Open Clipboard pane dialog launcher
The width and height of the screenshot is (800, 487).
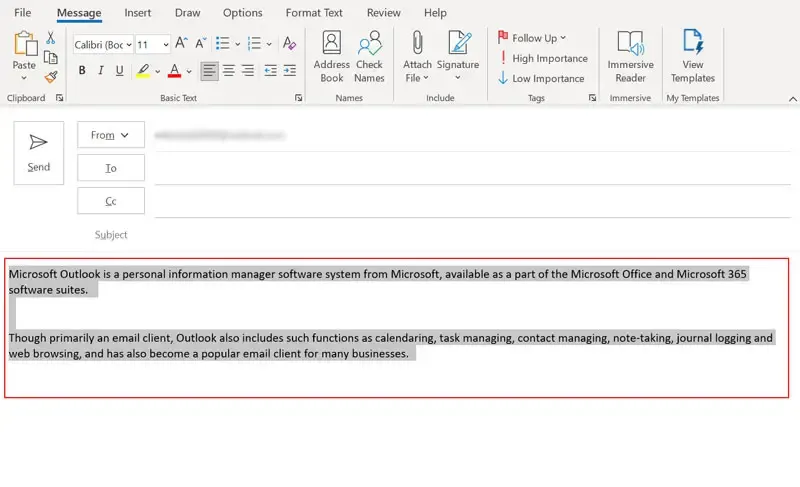tap(60, 98)
